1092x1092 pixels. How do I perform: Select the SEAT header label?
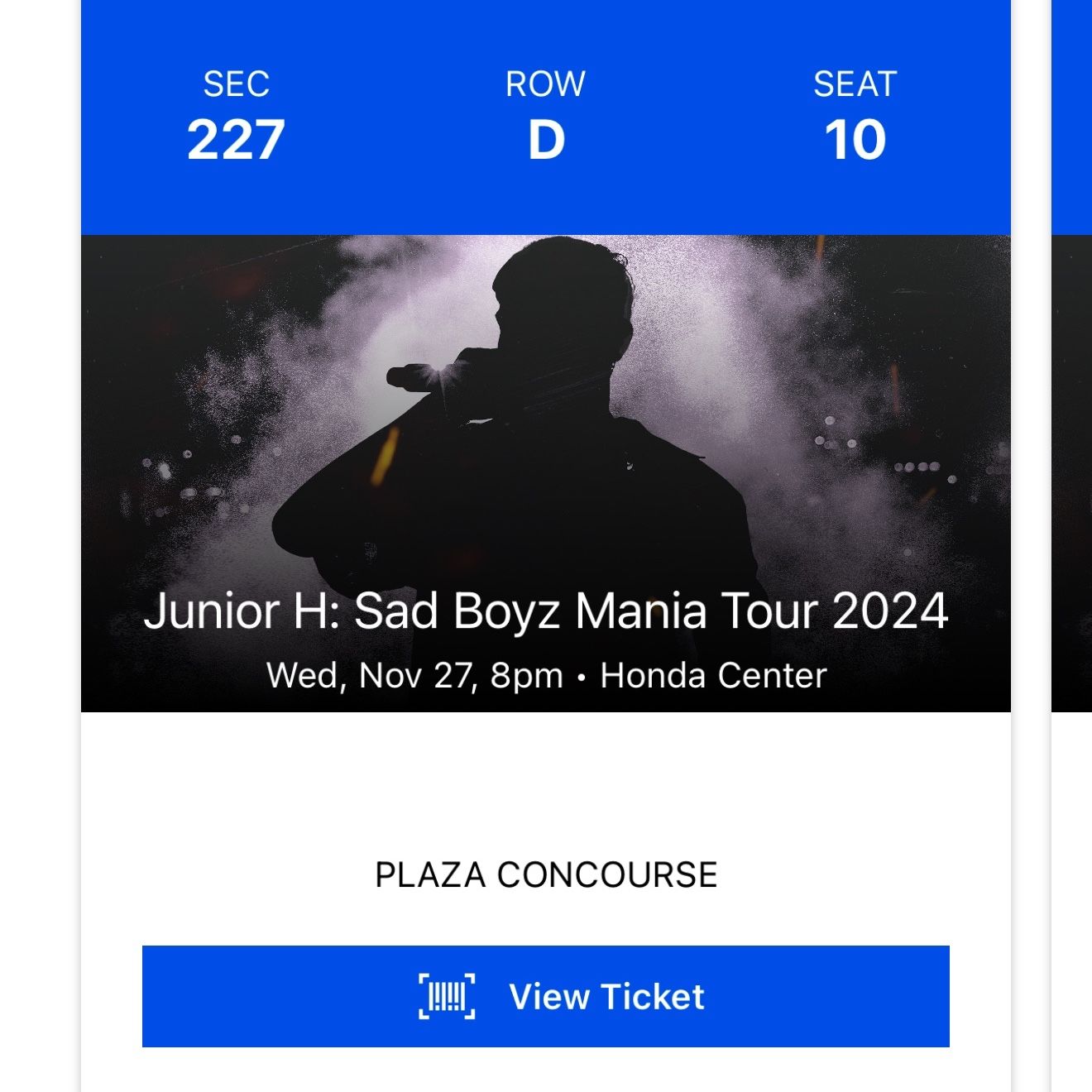[855, 84]
